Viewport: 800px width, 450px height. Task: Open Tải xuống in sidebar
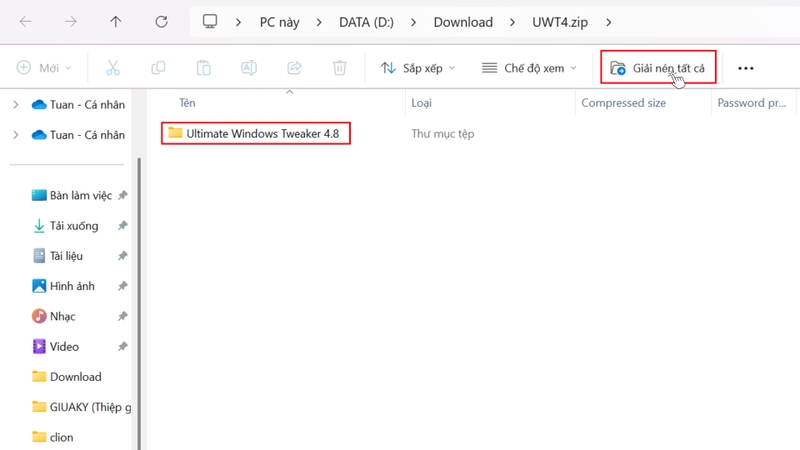pyautogui.click(x=65, y=226)
